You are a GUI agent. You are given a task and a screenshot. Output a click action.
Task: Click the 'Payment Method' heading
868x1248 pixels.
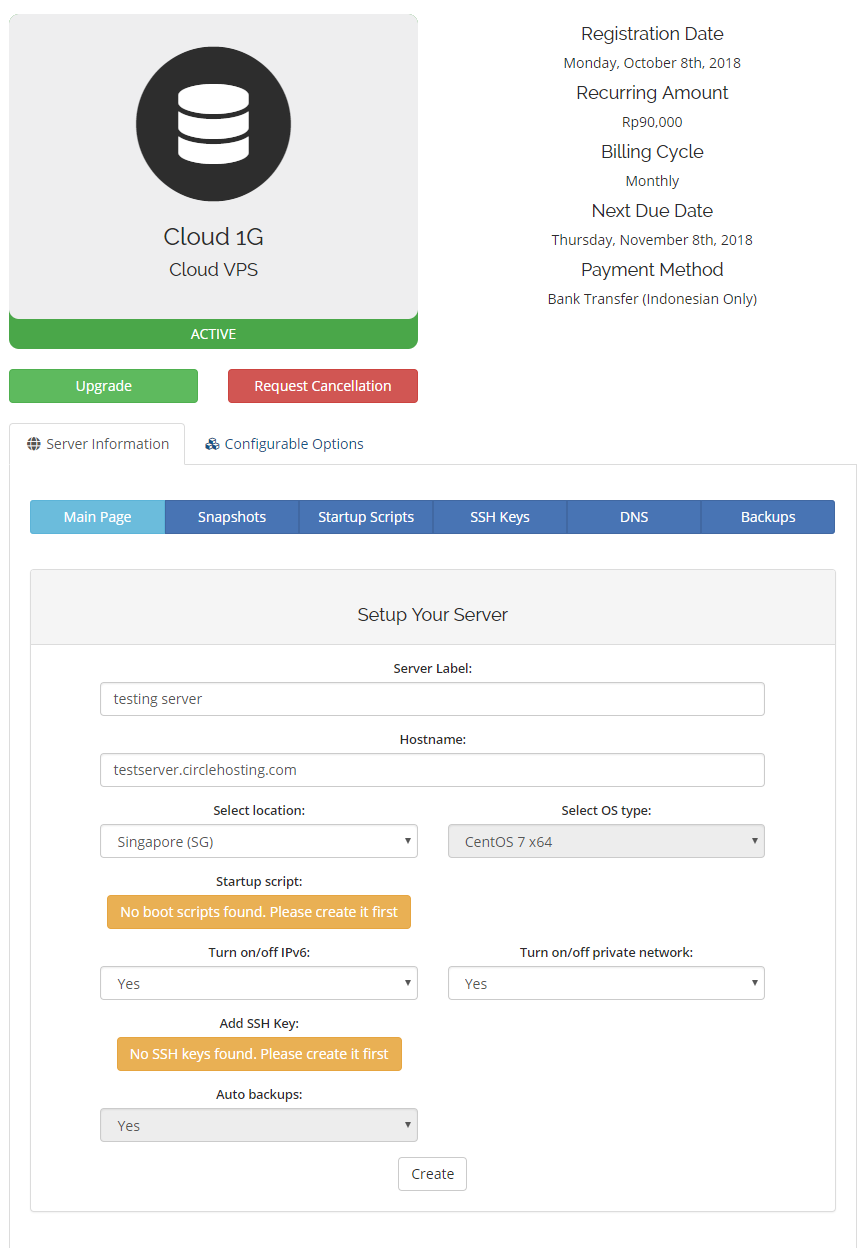pyautogui.click(x=652, y=270)
